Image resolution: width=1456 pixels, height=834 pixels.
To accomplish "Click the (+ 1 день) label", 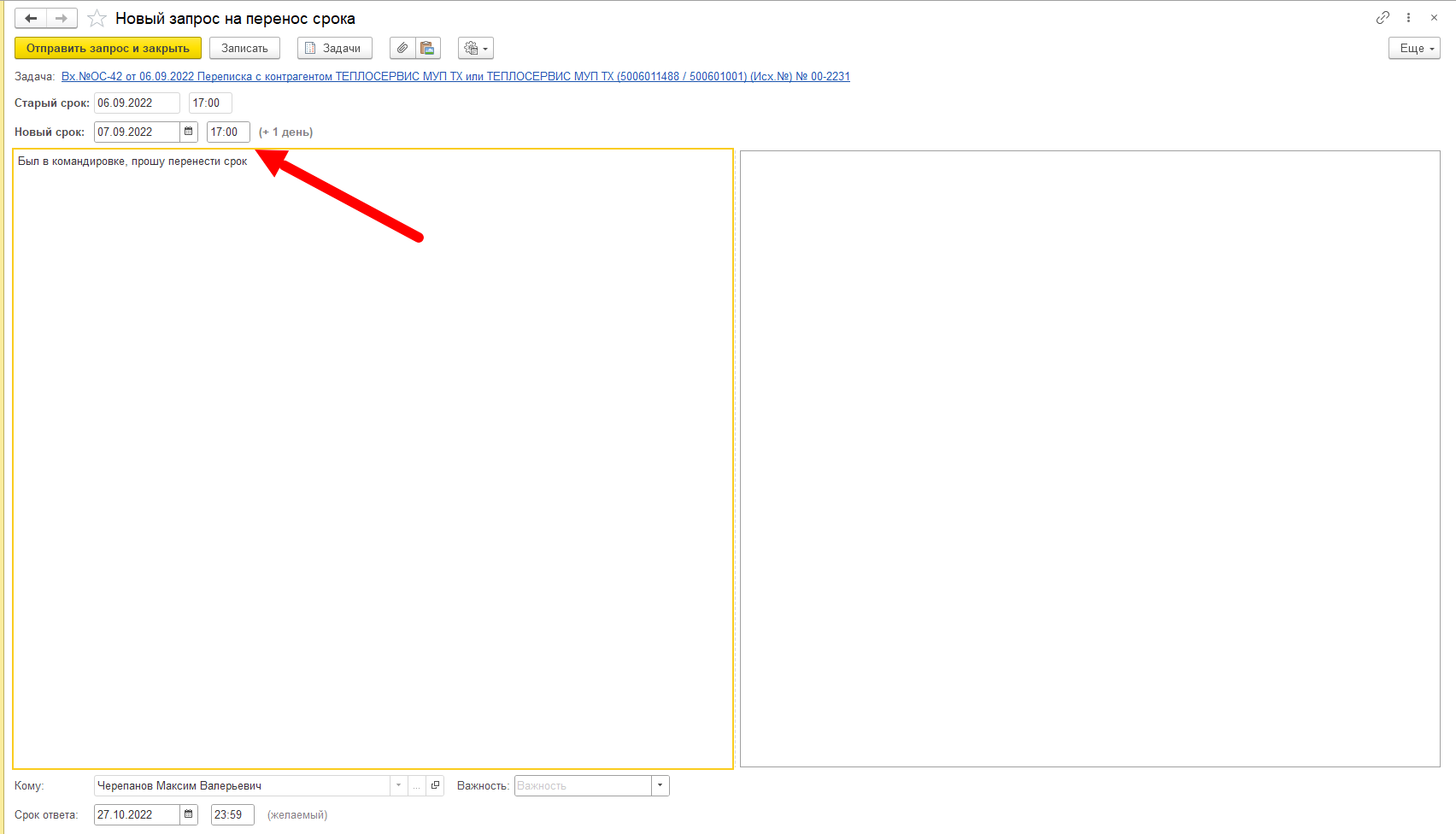I will pyautogui.click(x=285, y=132).
